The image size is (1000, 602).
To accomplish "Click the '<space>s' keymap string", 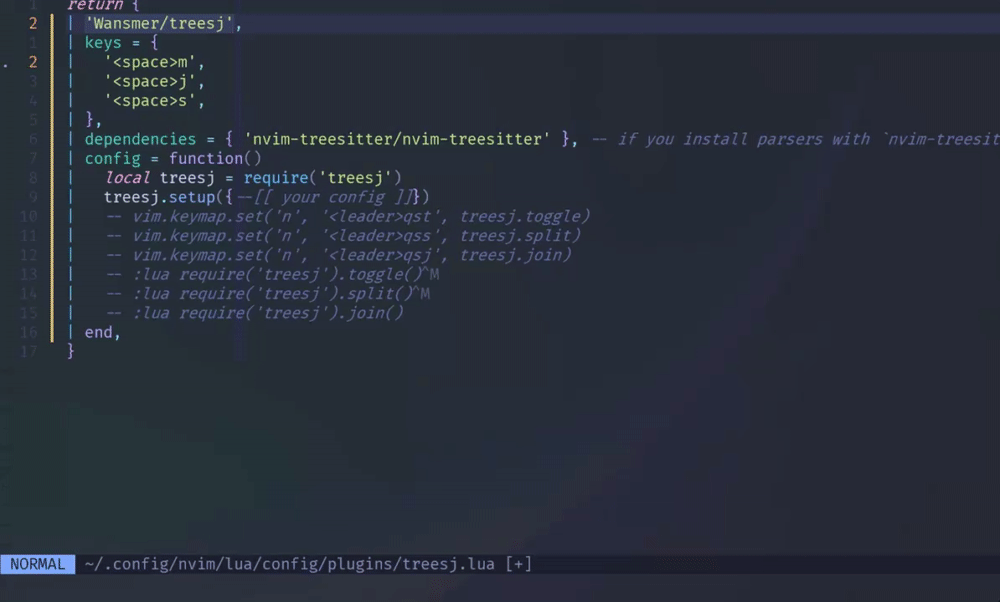I will pyautogui.click(x=150, y=101).
